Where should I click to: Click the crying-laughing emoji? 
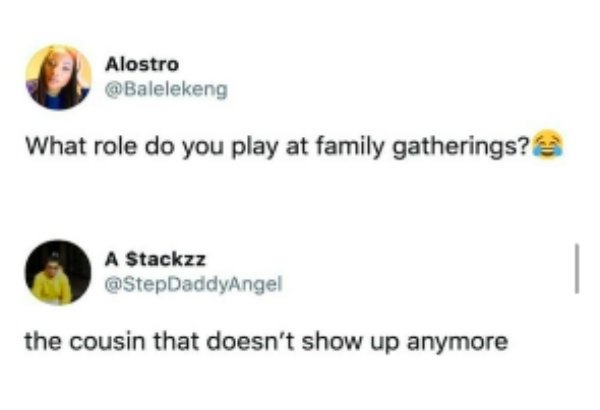tap(548, 144)
